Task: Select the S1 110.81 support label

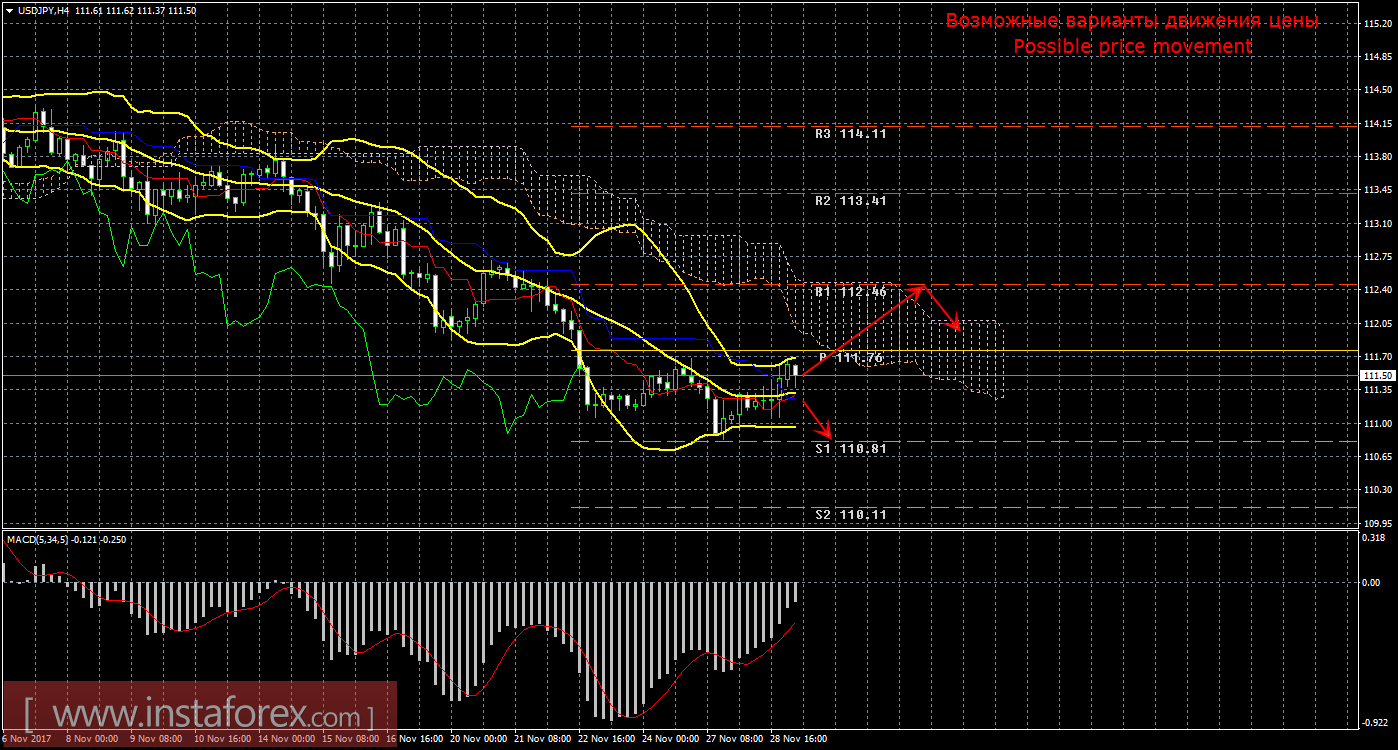Action: pyautogui.click(x=850, y=449)
